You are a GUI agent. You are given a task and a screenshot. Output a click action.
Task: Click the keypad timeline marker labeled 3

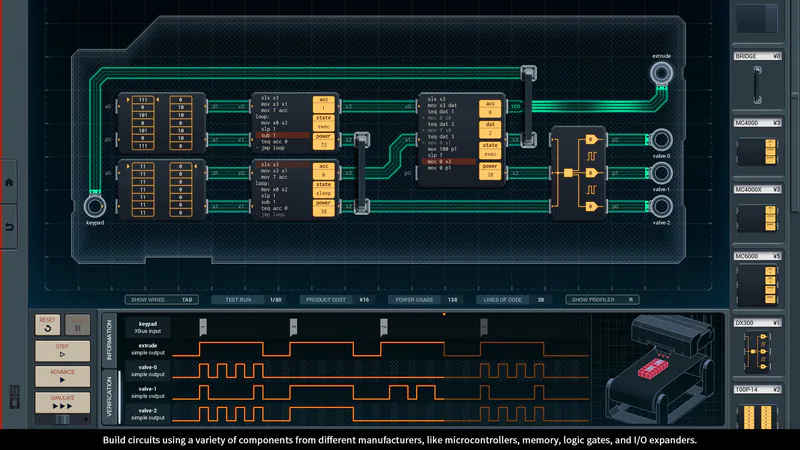tap(293, 327)
